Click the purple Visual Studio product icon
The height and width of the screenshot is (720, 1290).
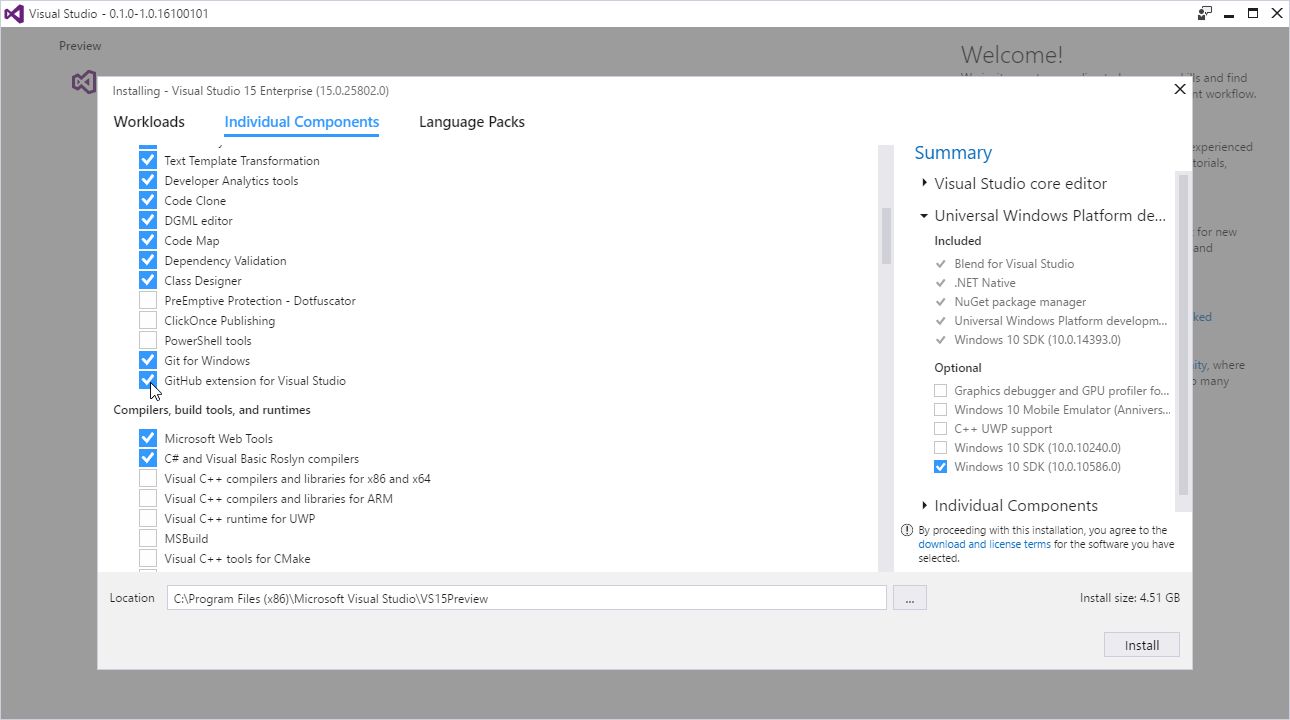click(84, 82)
